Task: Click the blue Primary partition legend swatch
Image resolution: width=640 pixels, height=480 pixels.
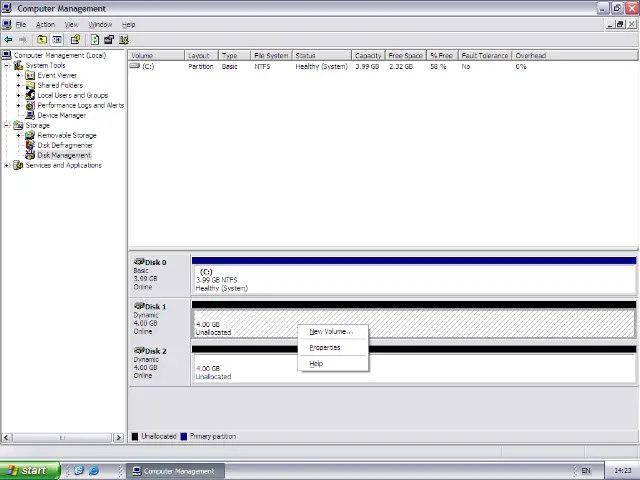Action: (x=184, y=436)
